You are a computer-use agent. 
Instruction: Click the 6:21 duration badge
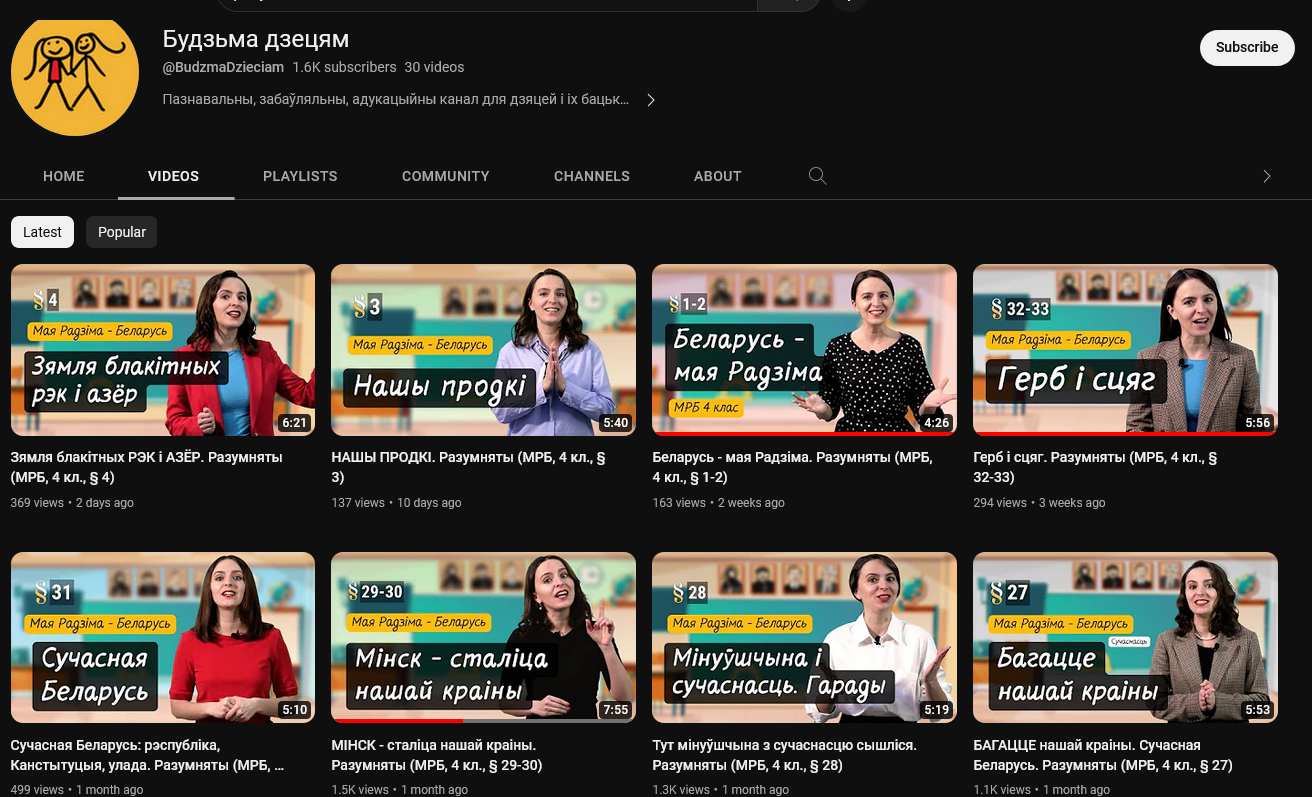pos(295,423)
